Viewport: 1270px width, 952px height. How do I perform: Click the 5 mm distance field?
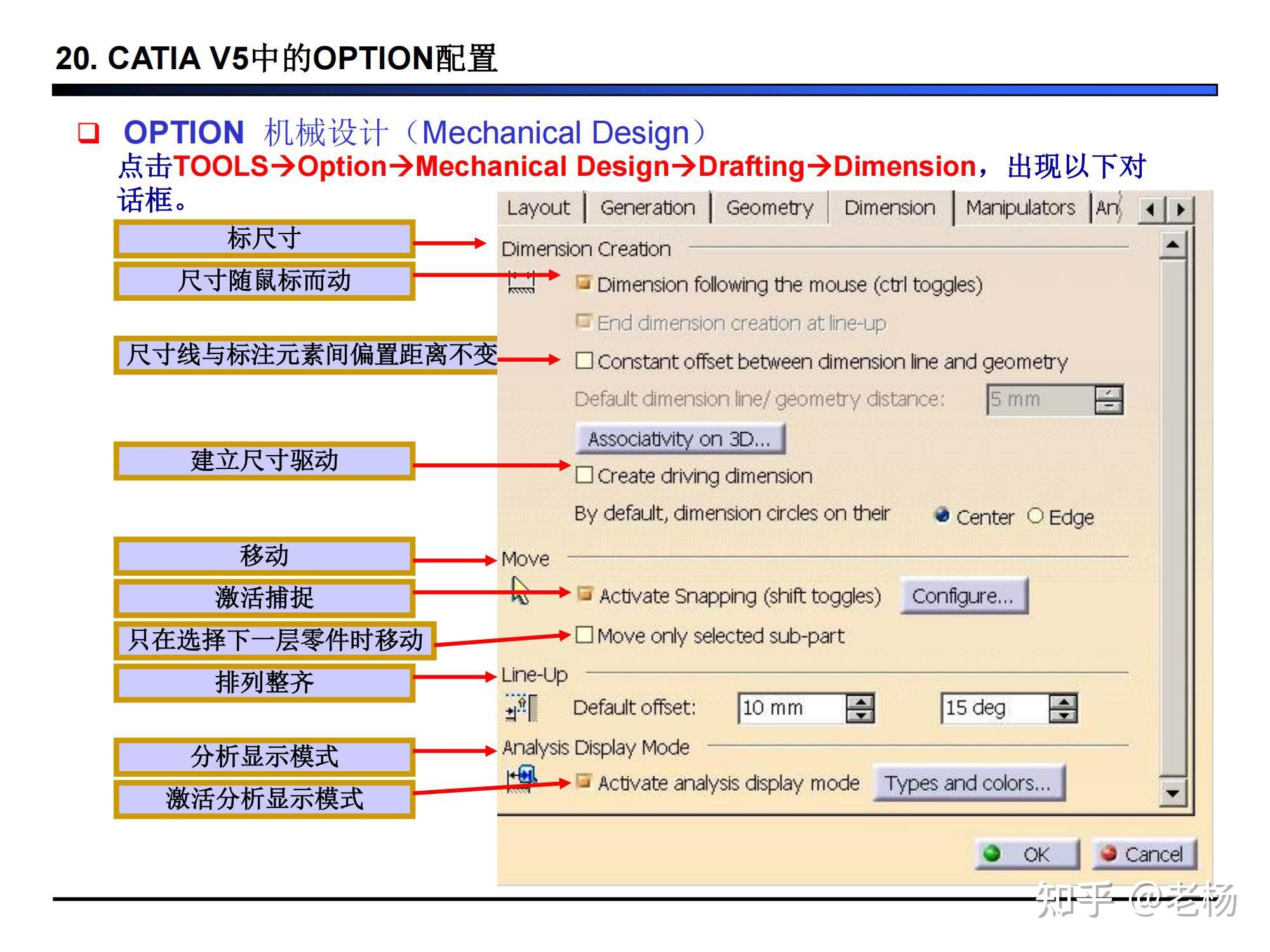click(1041, 399)
